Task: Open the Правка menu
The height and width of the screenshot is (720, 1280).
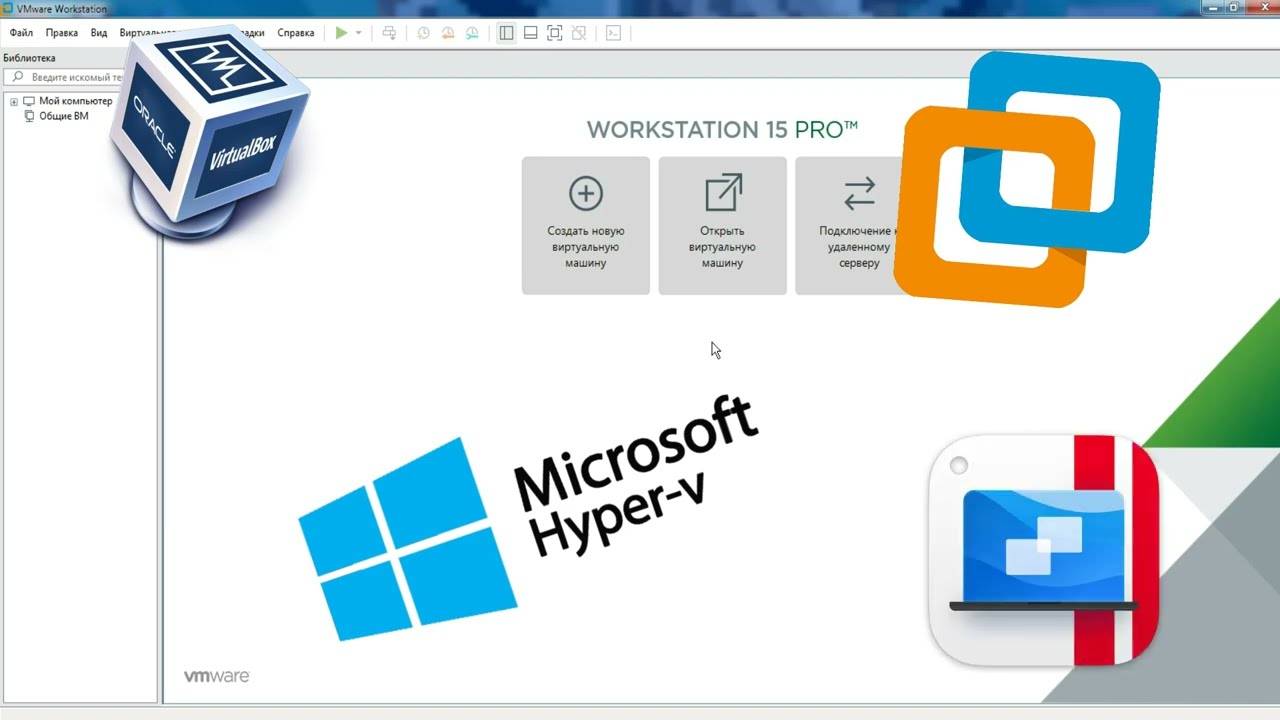Action: pyautogui.click(x=62, y=33)
